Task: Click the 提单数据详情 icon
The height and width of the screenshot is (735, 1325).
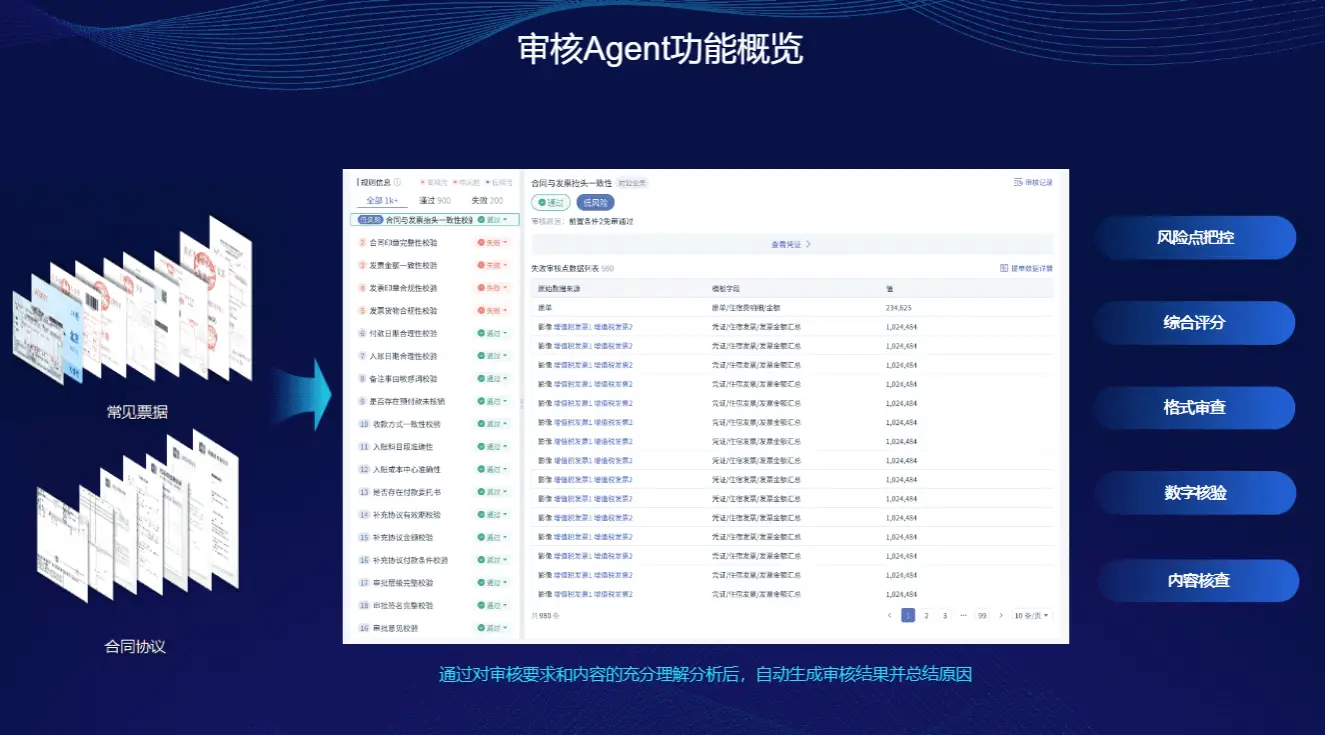Action: click(x=1004, y=268)
